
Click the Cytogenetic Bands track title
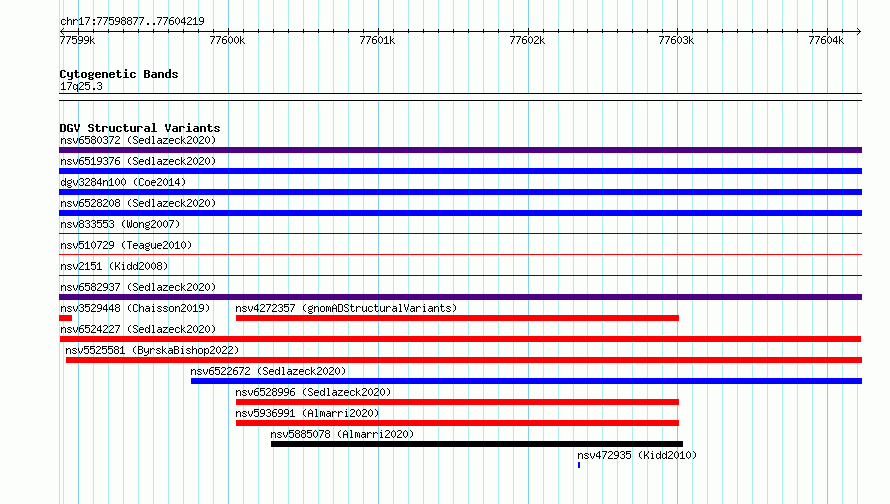(119, 74)
